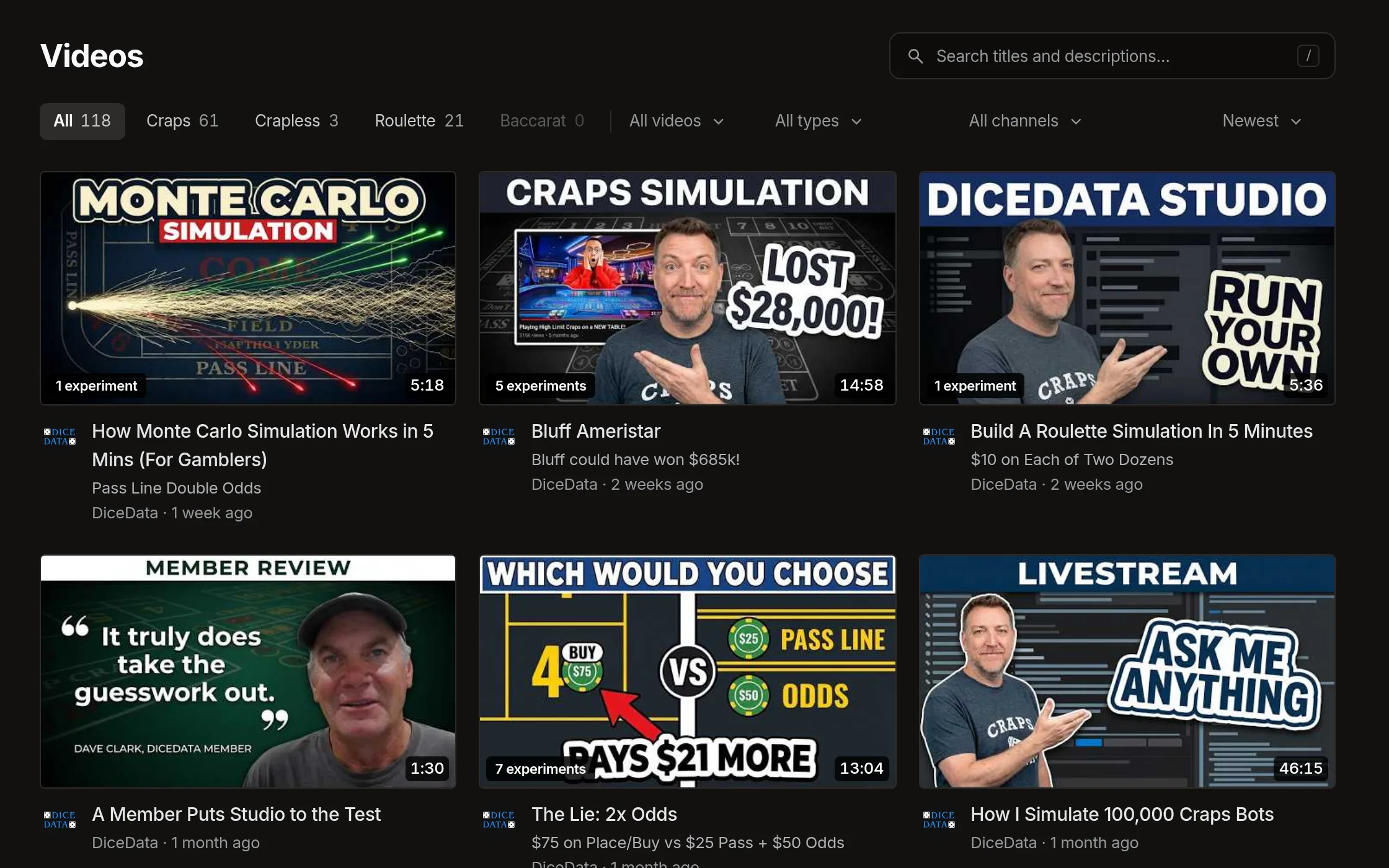Click $75 on Place/Buy vs $25 Pass text
The height and width of the screenshot is (868, 1389).
pyautogui.click(x=688, y=843)
